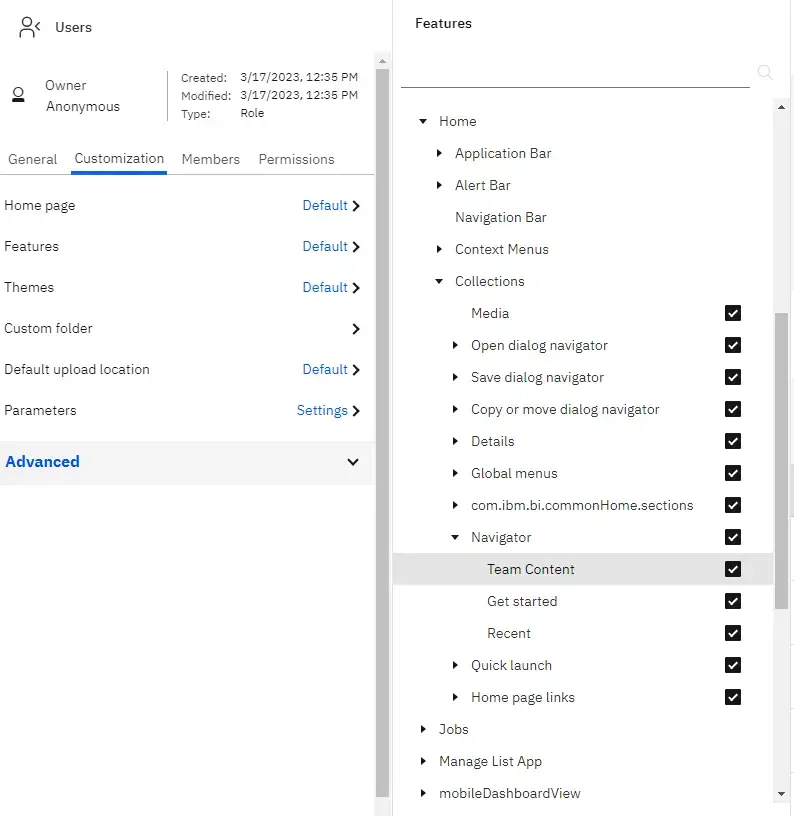Click the Owner profile icon
794x816 pixels.
pyautogui.click(x=18, y=95)
